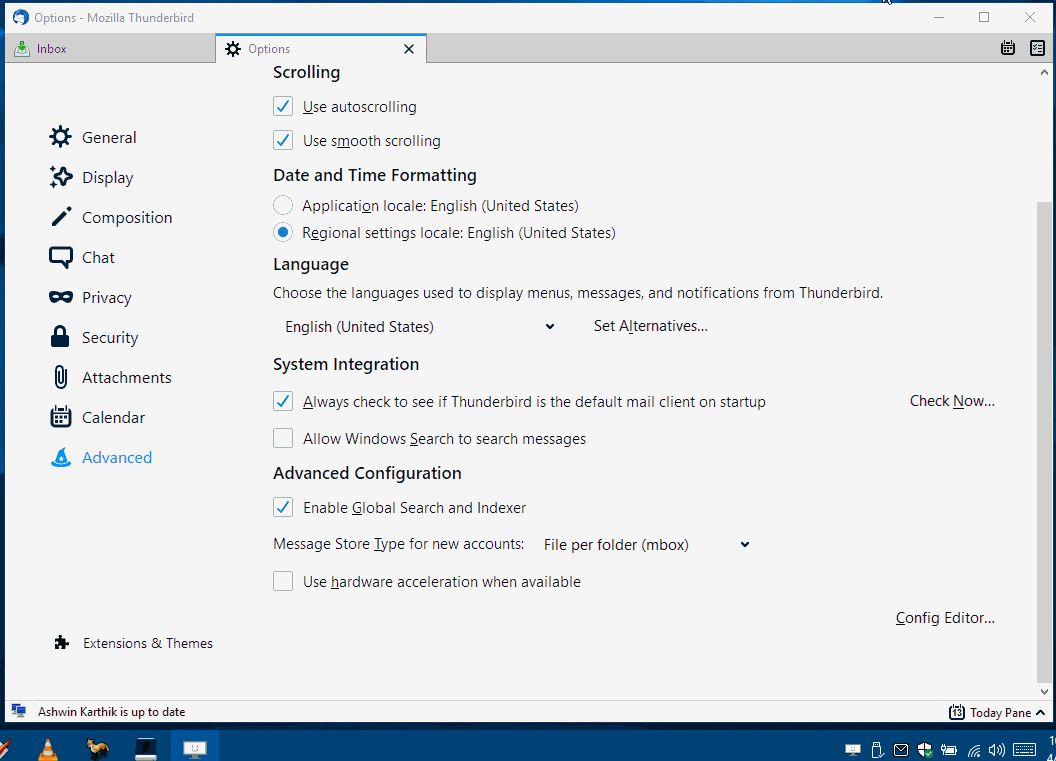This screenshot has width=1056, height=761.
Task: Disable the Use autoscrolling checkbox
Action: point(283,107)
